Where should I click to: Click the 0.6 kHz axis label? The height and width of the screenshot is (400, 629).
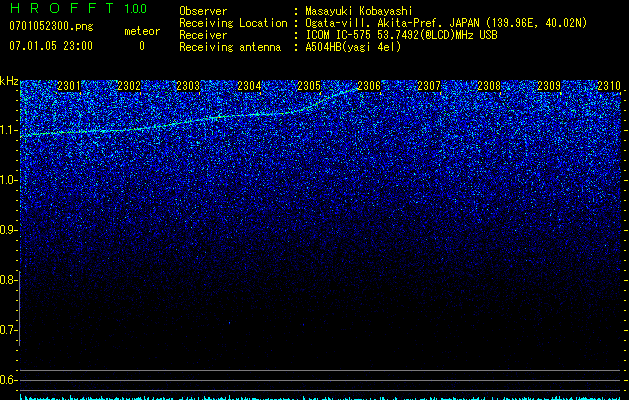tap(8, 380)
